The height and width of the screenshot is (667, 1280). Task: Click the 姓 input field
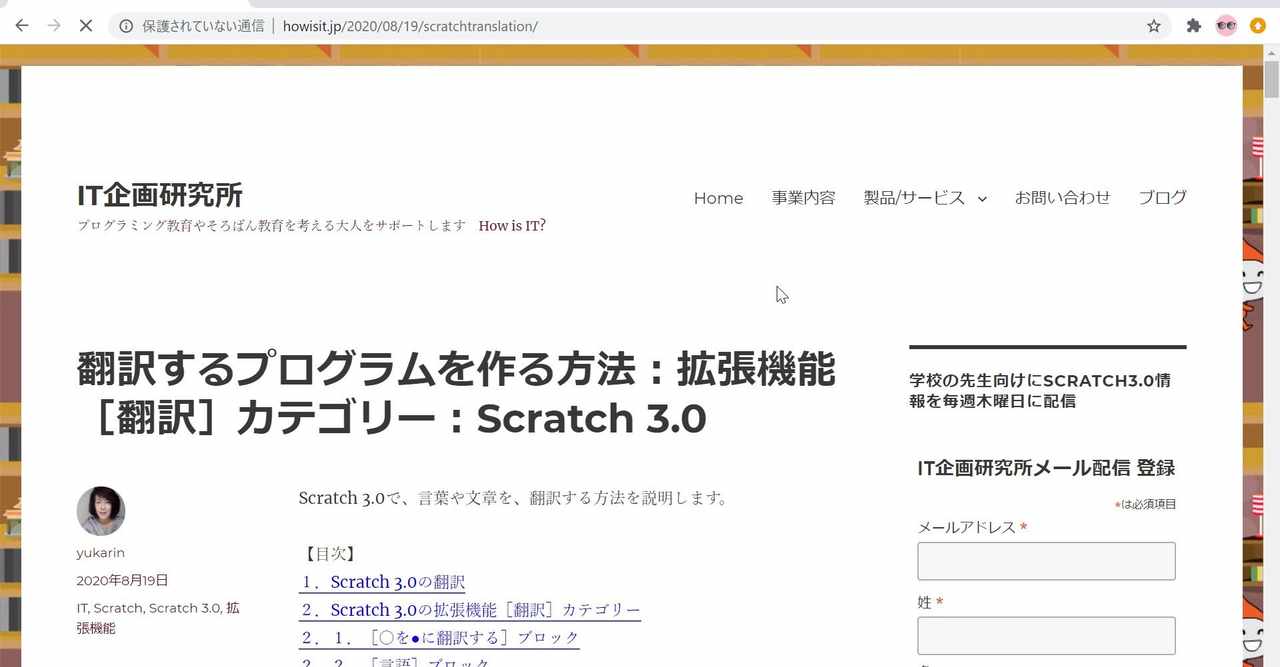coord(1046,636)
